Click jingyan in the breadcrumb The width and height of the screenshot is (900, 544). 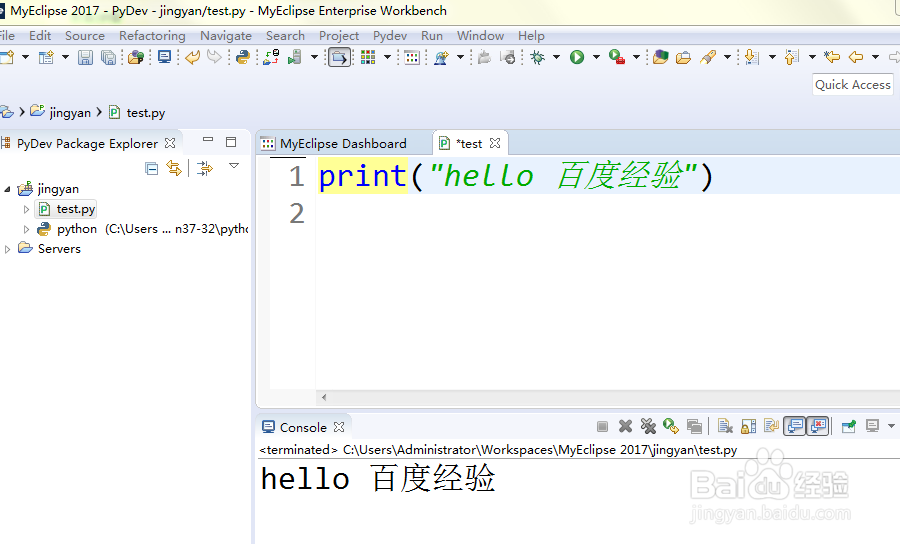[70, 113]
